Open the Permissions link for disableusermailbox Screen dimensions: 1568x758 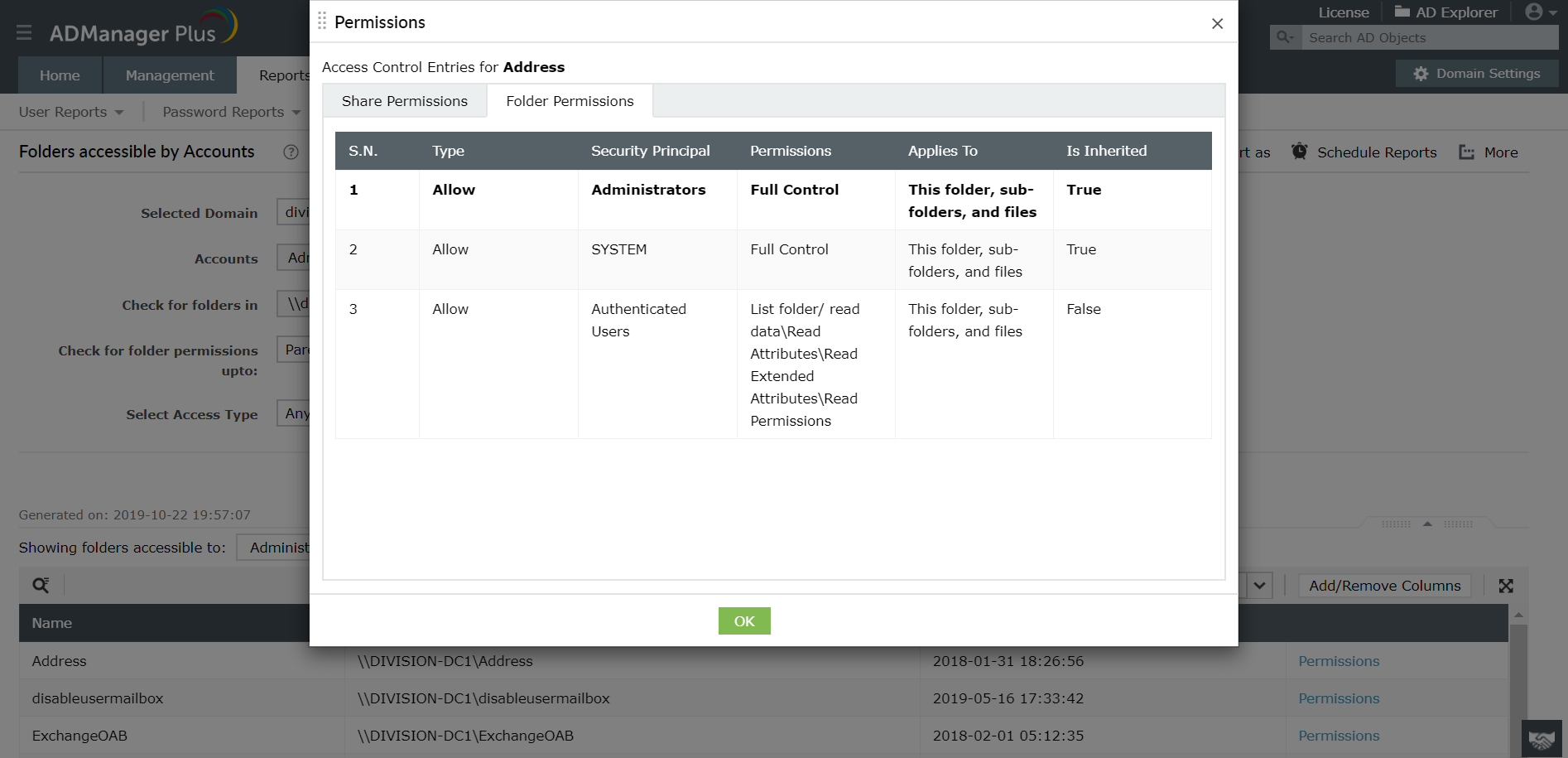1338,698
